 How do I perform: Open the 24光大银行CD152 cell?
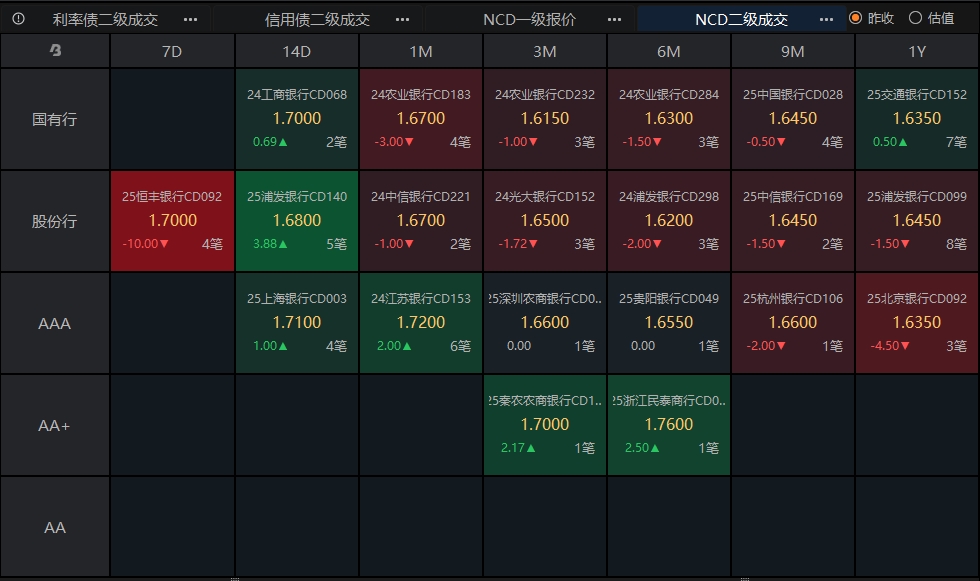[x=544, y=221]
